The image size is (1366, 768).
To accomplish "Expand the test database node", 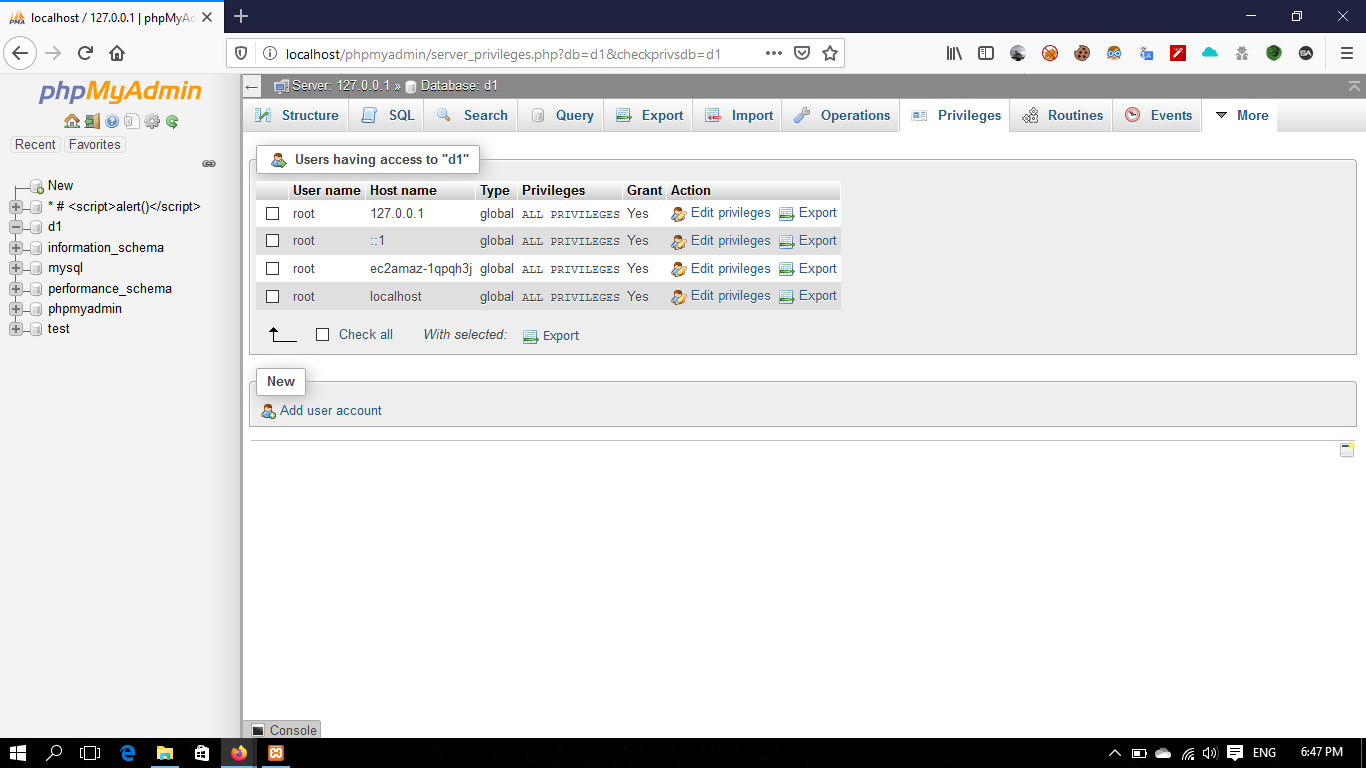I will (14, 328).
